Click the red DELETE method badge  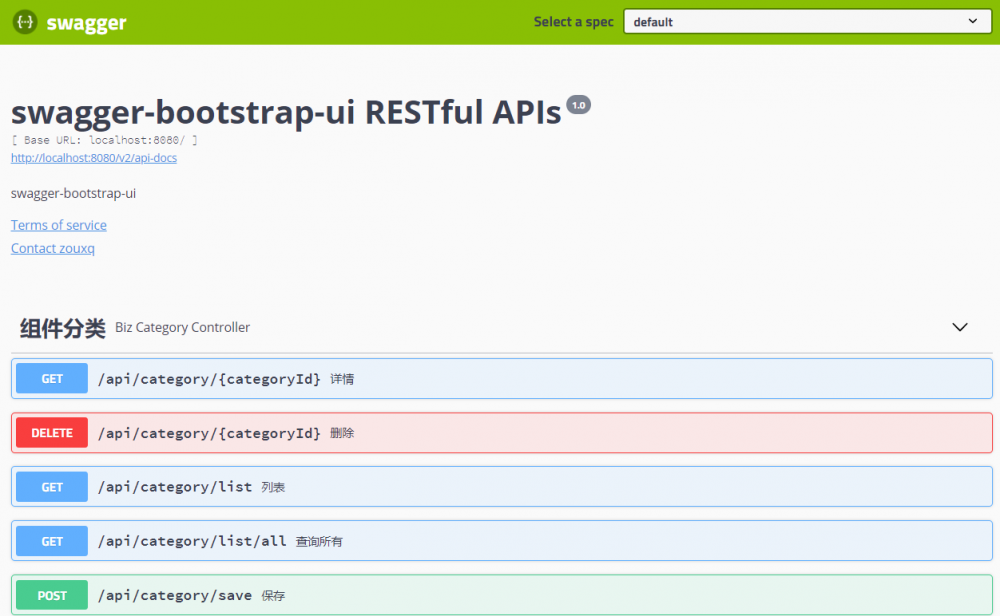[x=52, y=433]
